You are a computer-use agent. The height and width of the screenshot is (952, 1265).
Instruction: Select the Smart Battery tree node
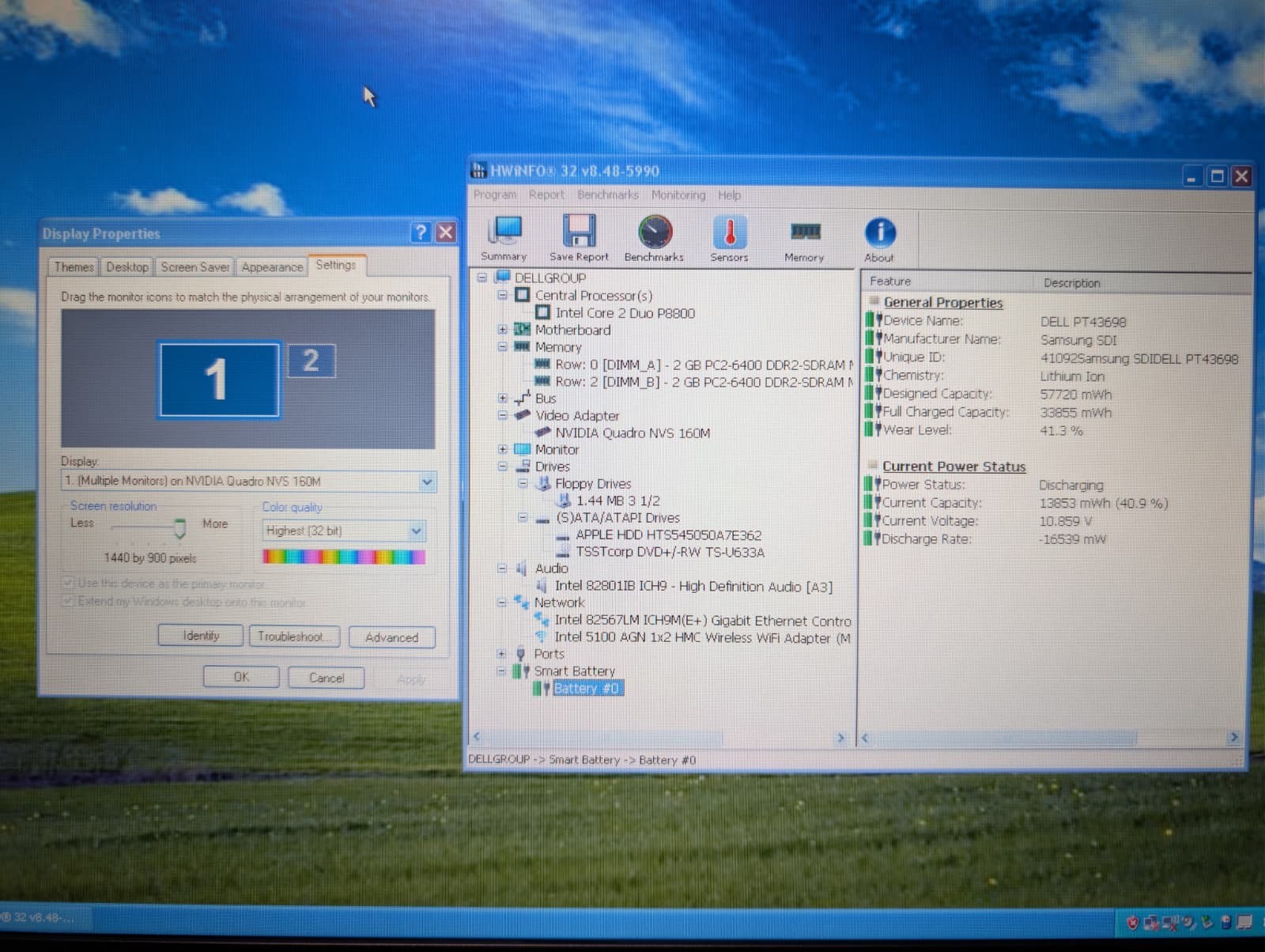tap(574, 671)
